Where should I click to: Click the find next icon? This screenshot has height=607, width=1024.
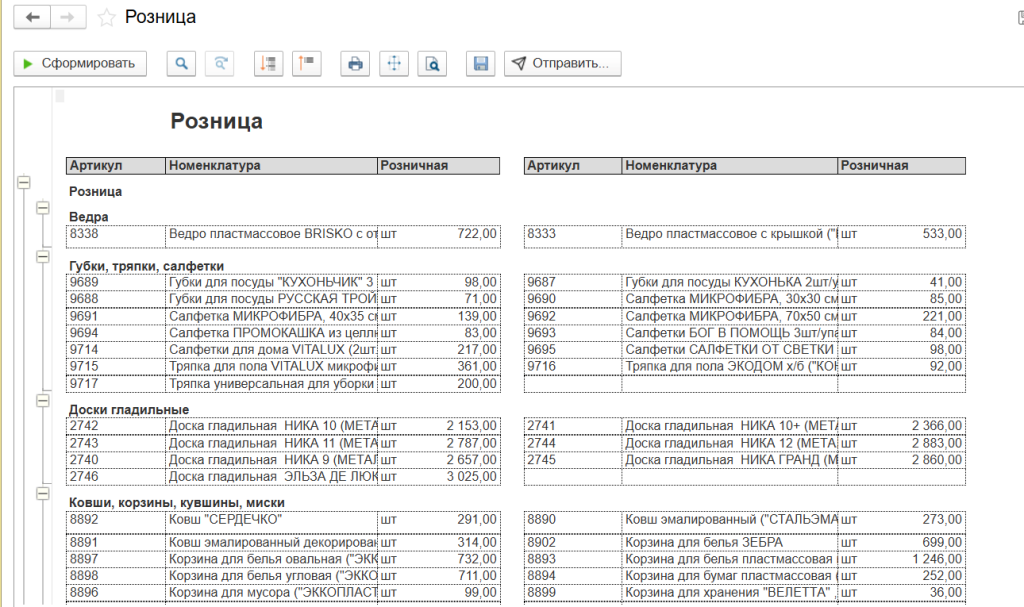click(x=219, y=64)
